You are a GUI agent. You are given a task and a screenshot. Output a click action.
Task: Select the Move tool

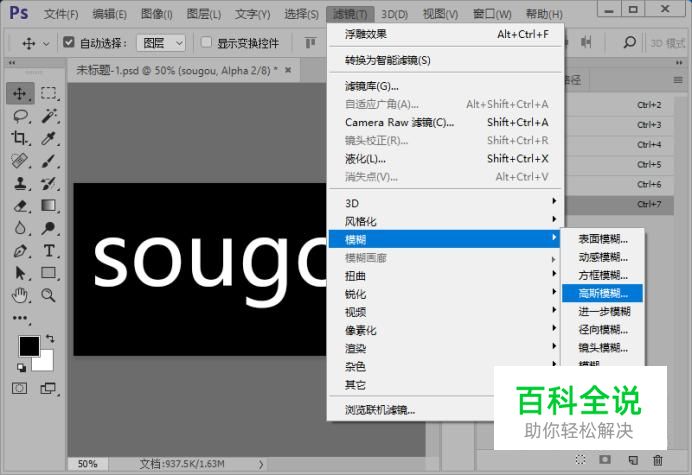tap(19, 94)
